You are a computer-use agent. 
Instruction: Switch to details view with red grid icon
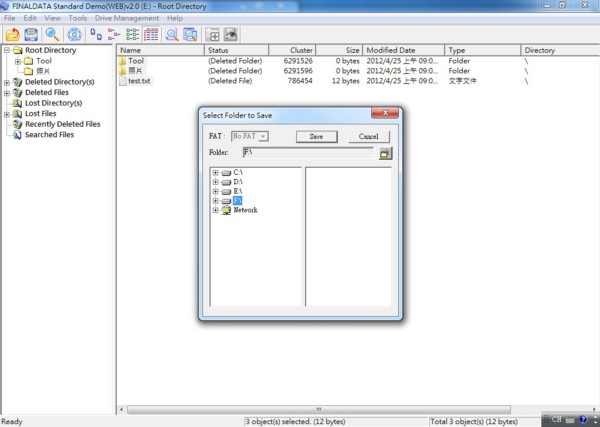pos(151,34)
